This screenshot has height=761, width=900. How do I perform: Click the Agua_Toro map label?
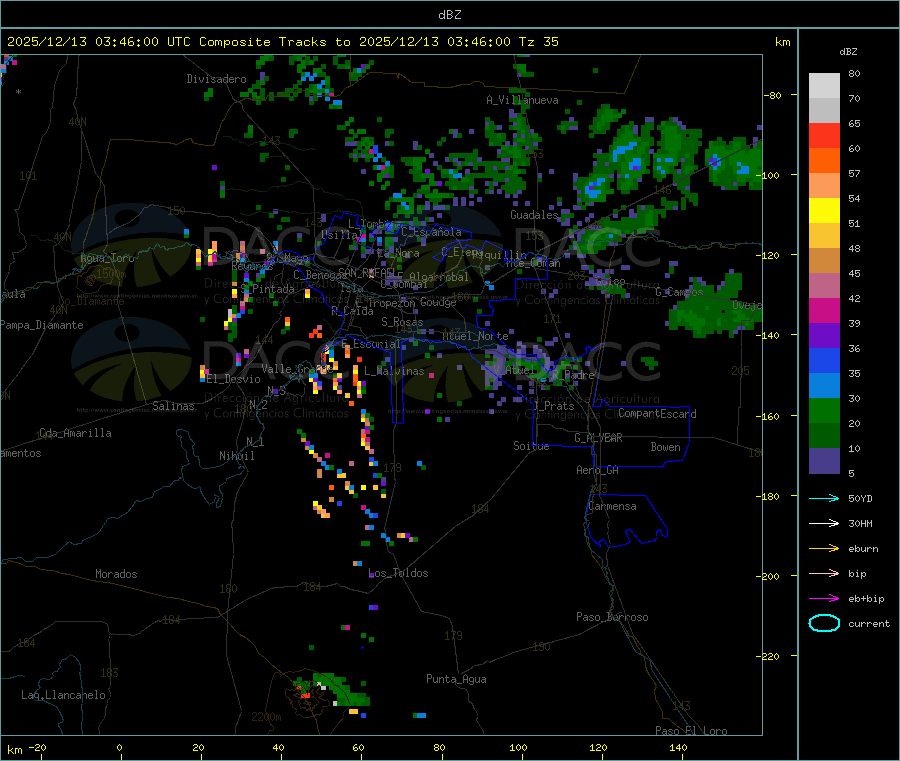pos(107,258)
